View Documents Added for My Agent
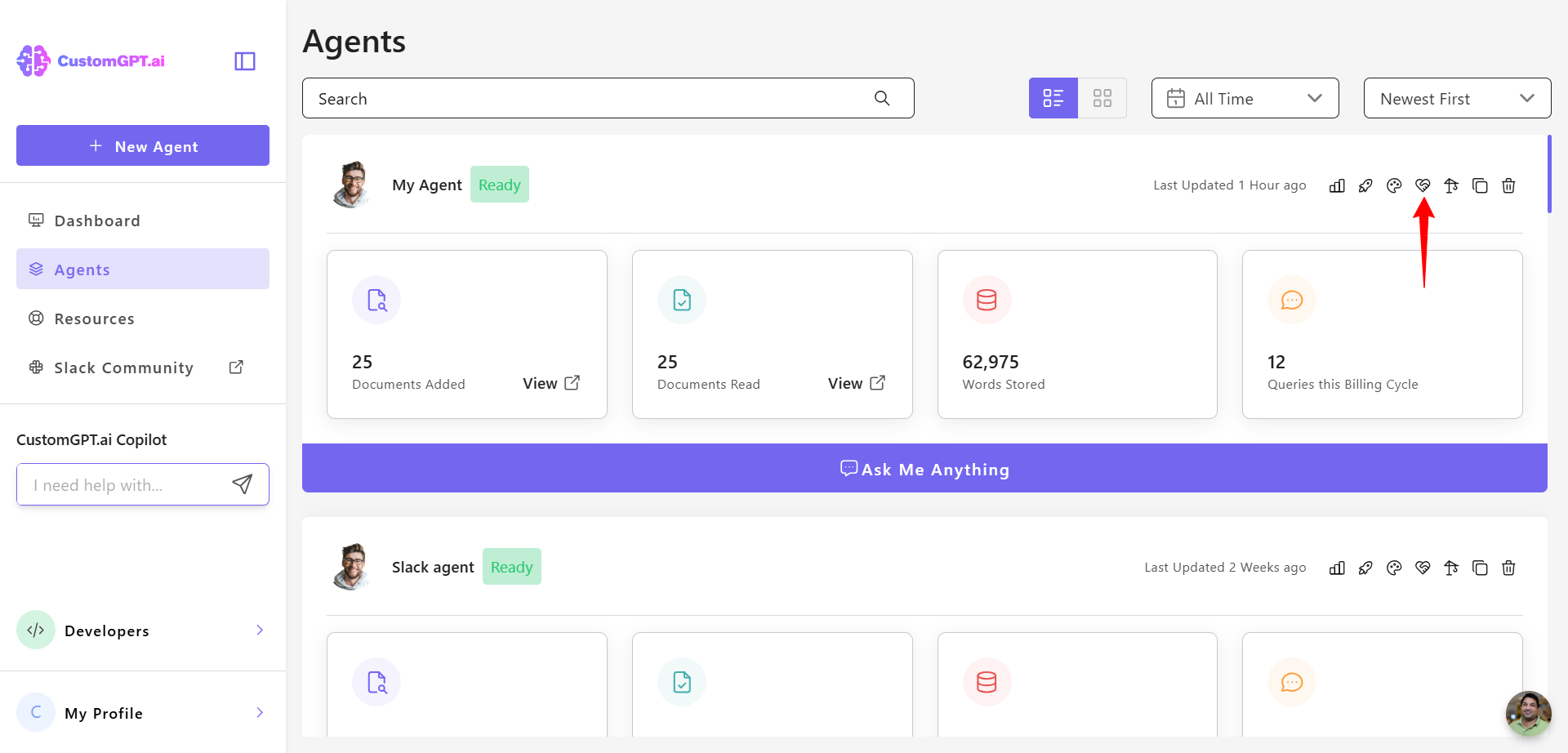The height and width of the screenshot is (753, 1568). pos(551,383)
